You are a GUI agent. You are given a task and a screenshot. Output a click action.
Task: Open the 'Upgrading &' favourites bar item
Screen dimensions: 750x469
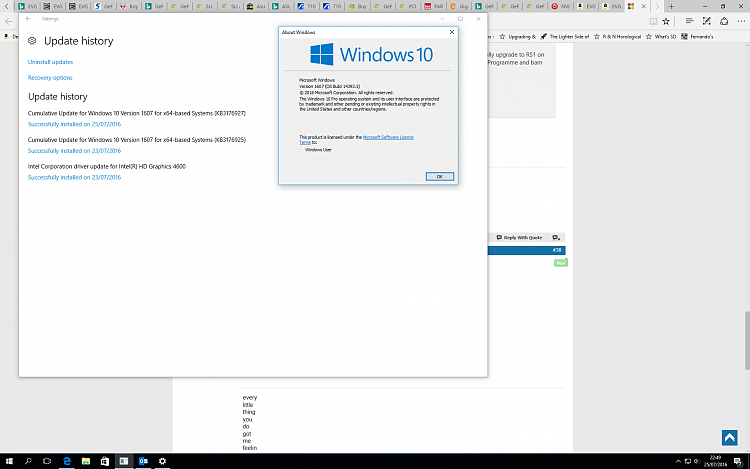pos(518,37)
